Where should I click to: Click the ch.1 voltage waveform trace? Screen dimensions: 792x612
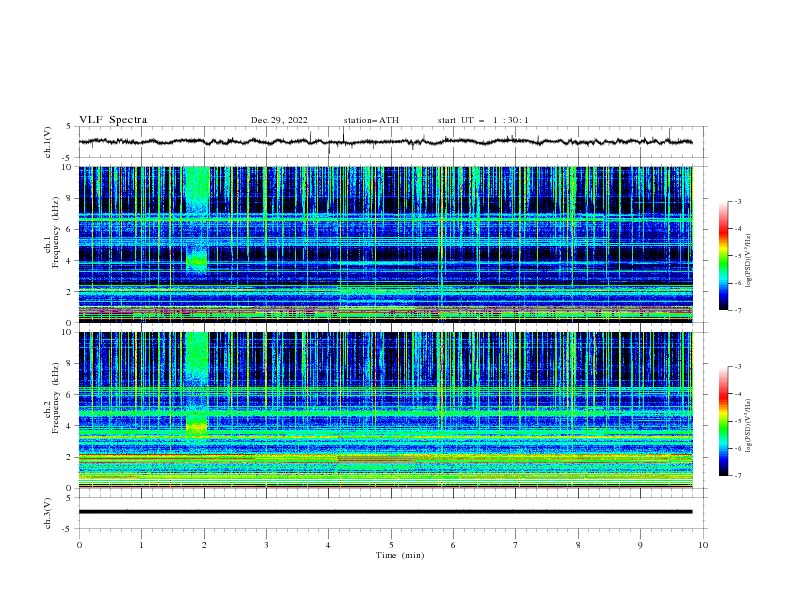[x=385, y=142]
